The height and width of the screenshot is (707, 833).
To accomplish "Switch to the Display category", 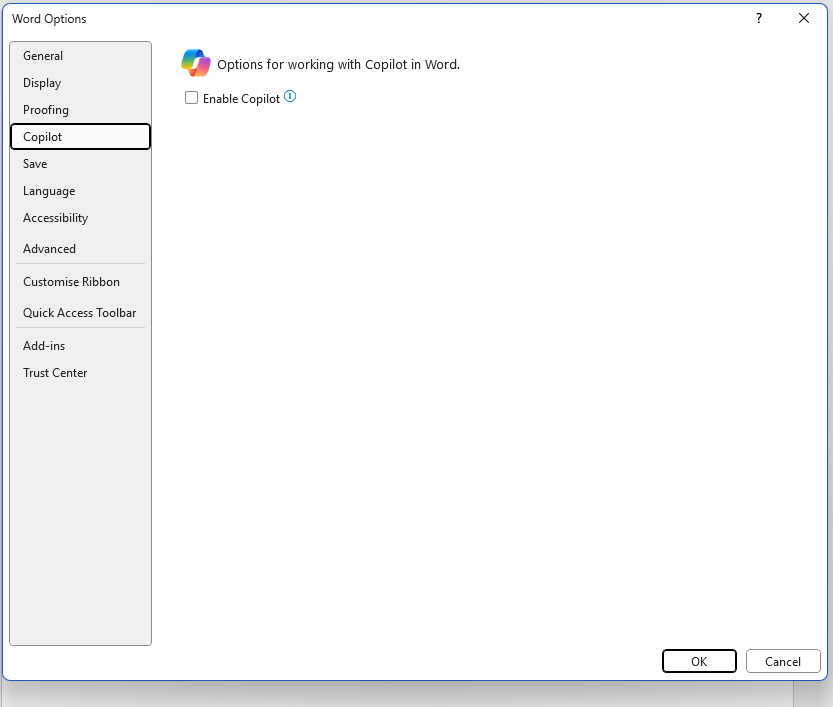I will click(81, 83).
